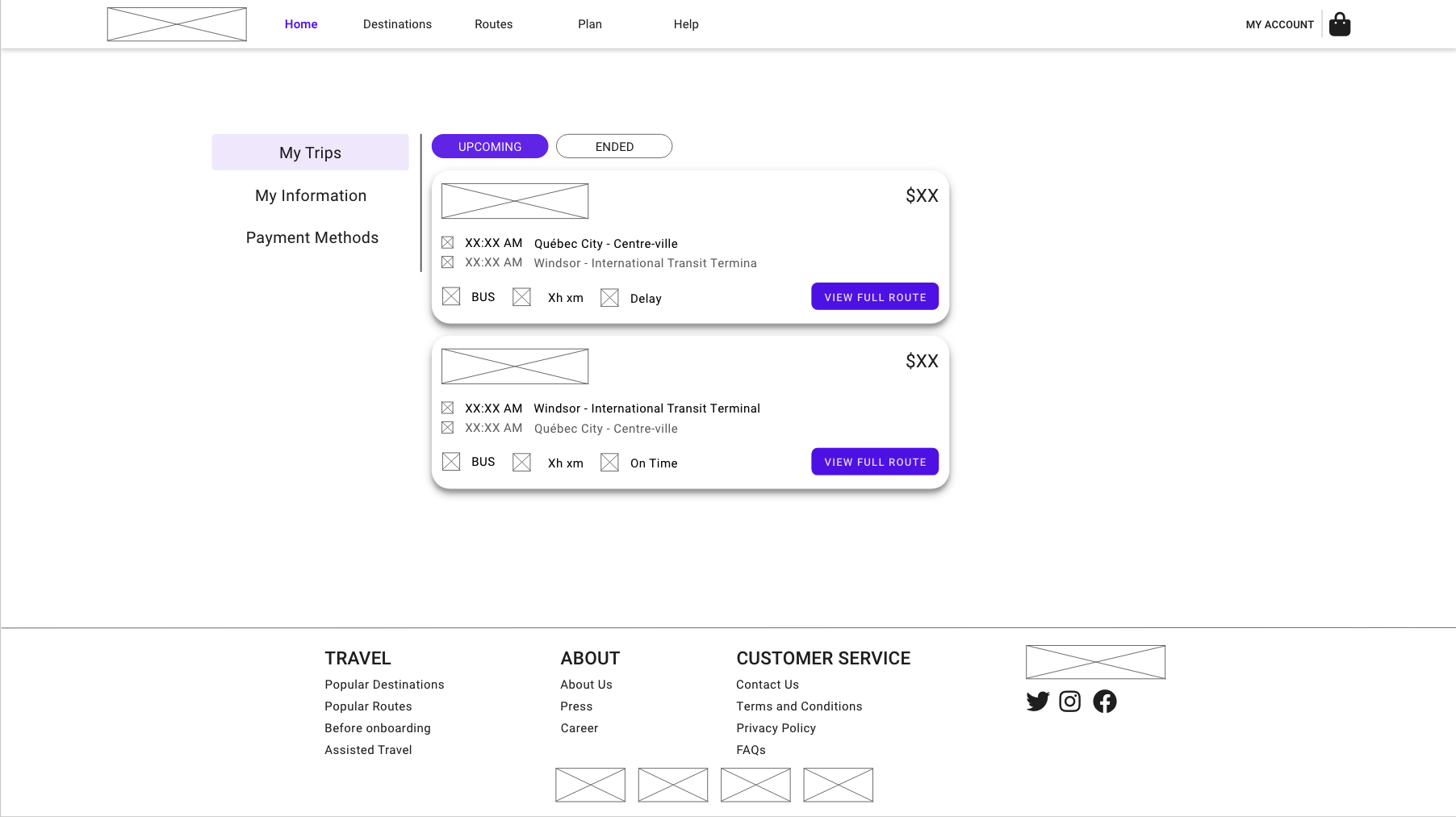This screenshot has height=817, width=1456.
Task: Click VIEW FULL ROUTE on the delayed trip
Action: (875, 296)
